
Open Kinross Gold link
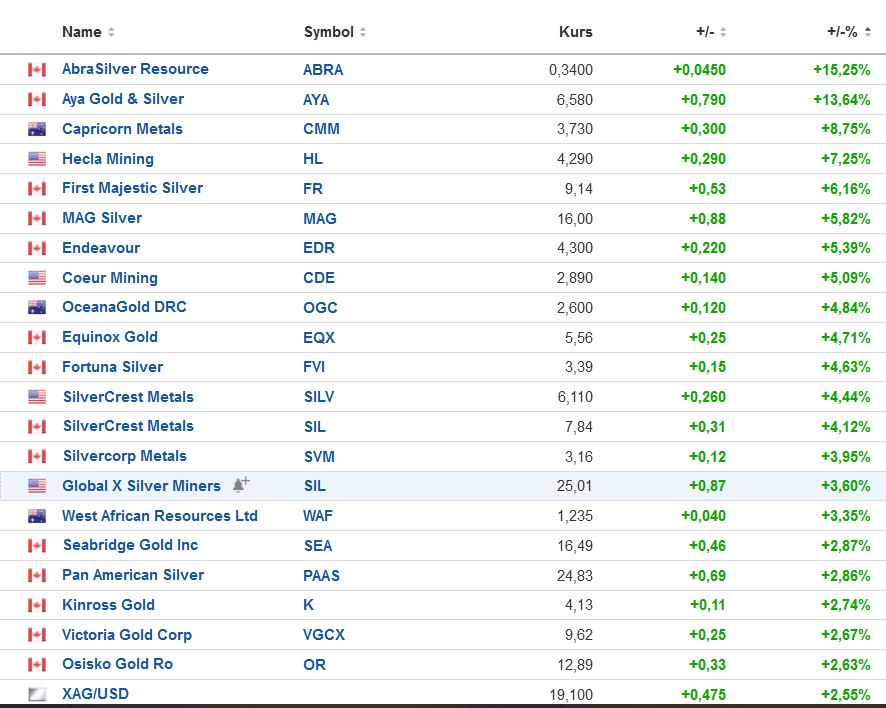pos(108,605)
